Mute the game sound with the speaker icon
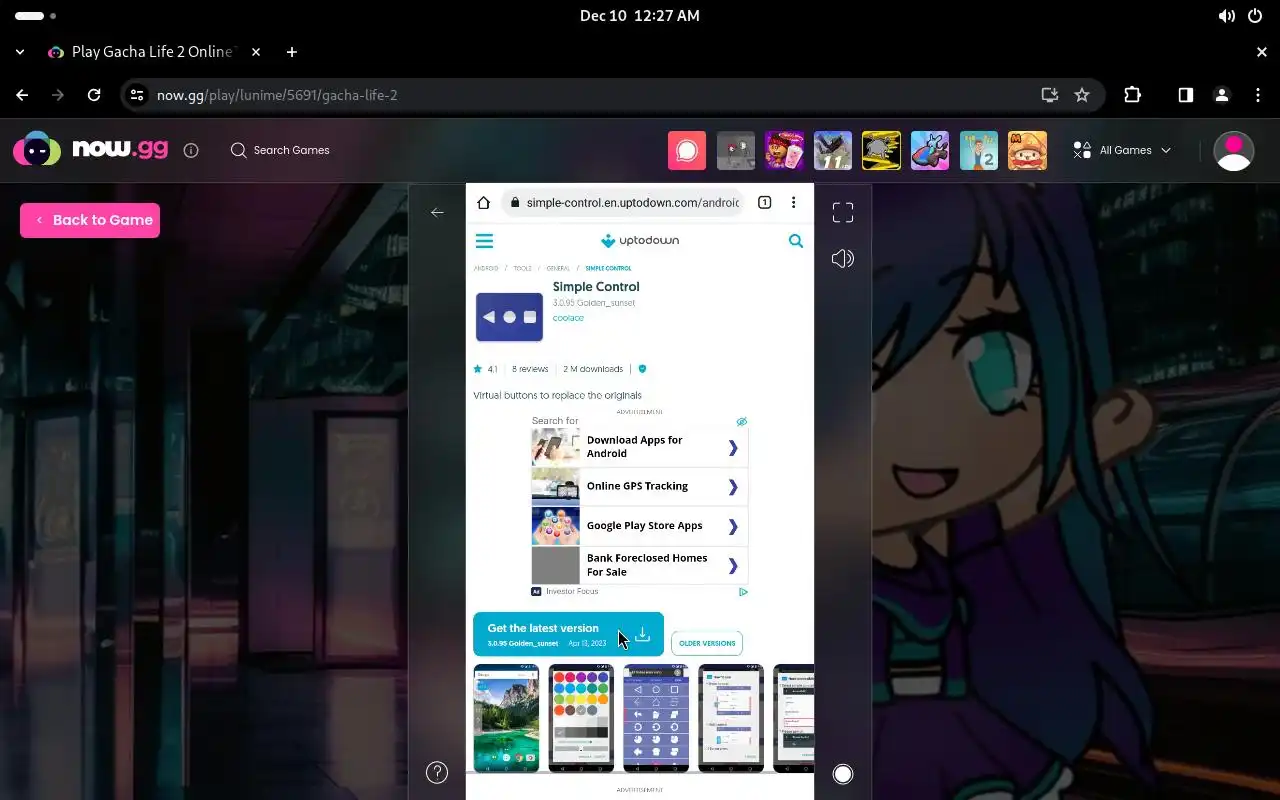 pyautogui.click(x=843, y=259)
